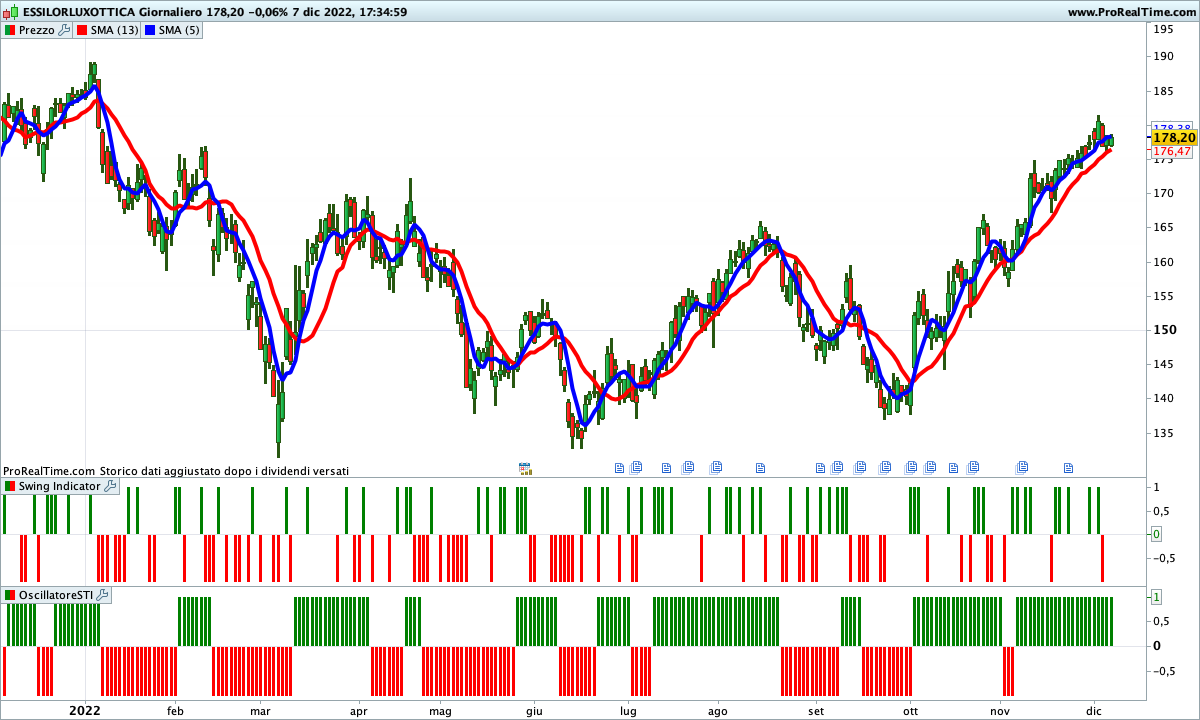The height and width of the screenshot is (720, 1200).
Task: Click the mag month label
Action: [x=440, y=710]
